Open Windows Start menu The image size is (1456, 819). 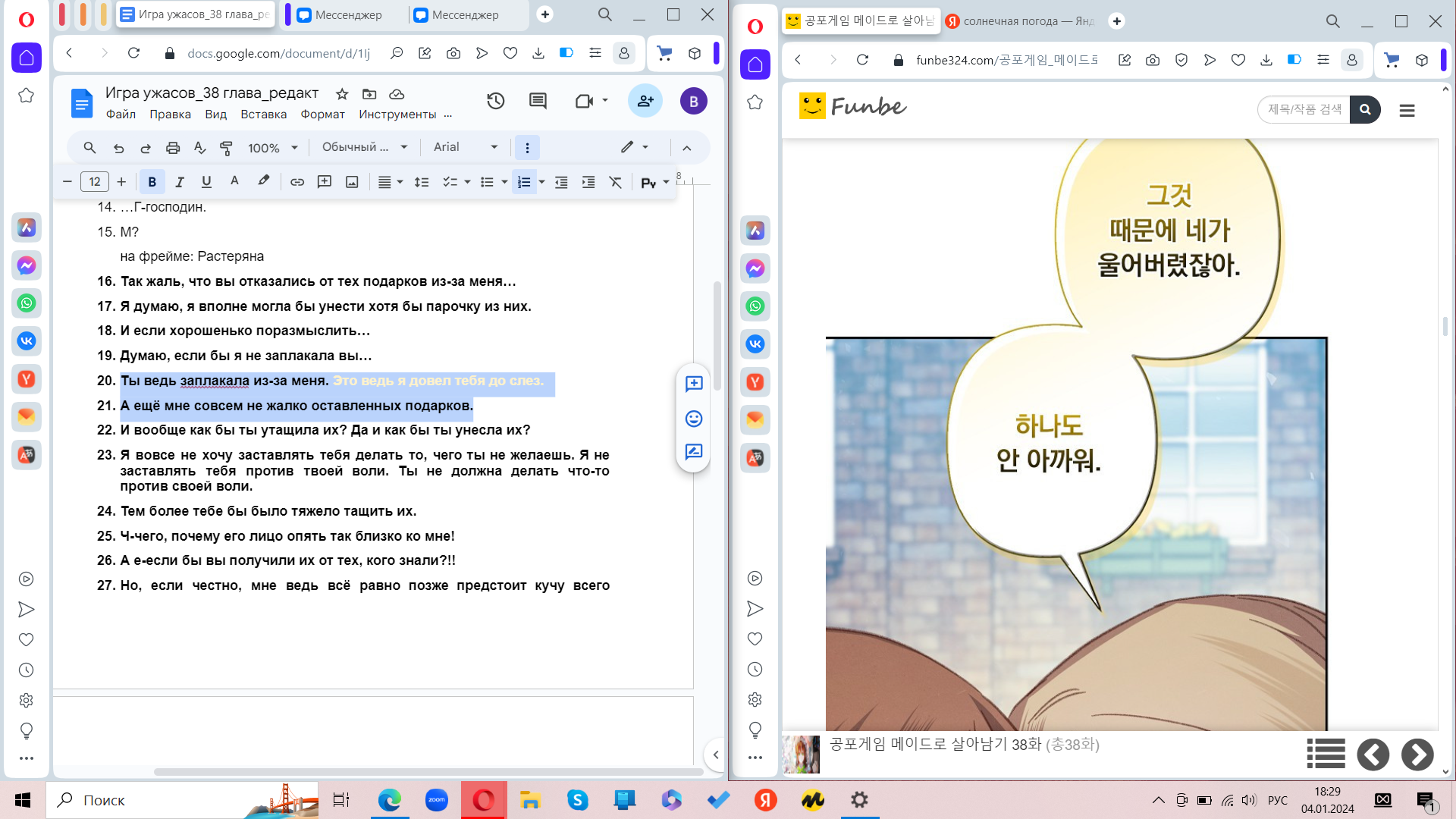[23, 800]
